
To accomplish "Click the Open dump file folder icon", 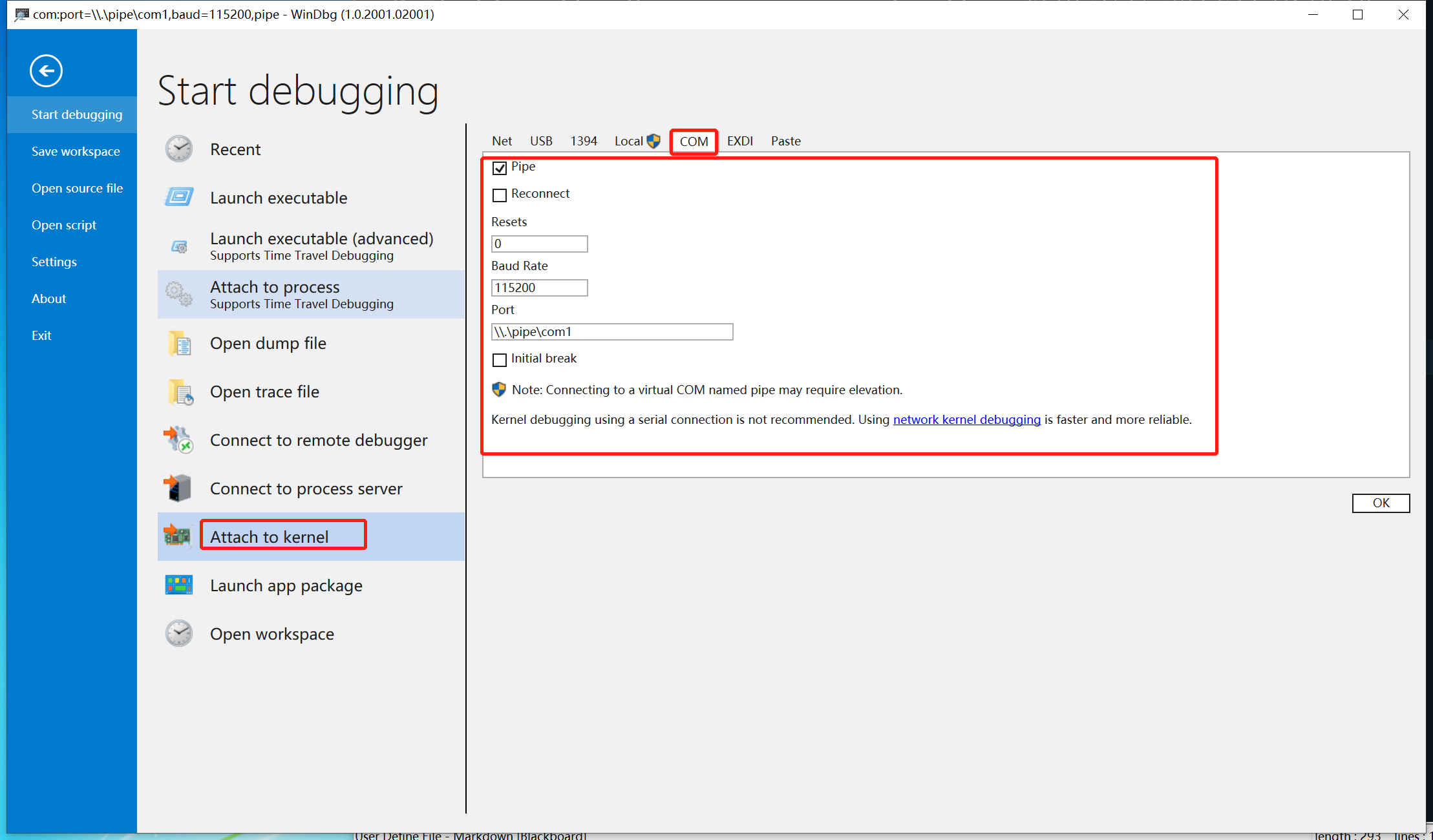I will pyautogui.click(x=179, y=343).
